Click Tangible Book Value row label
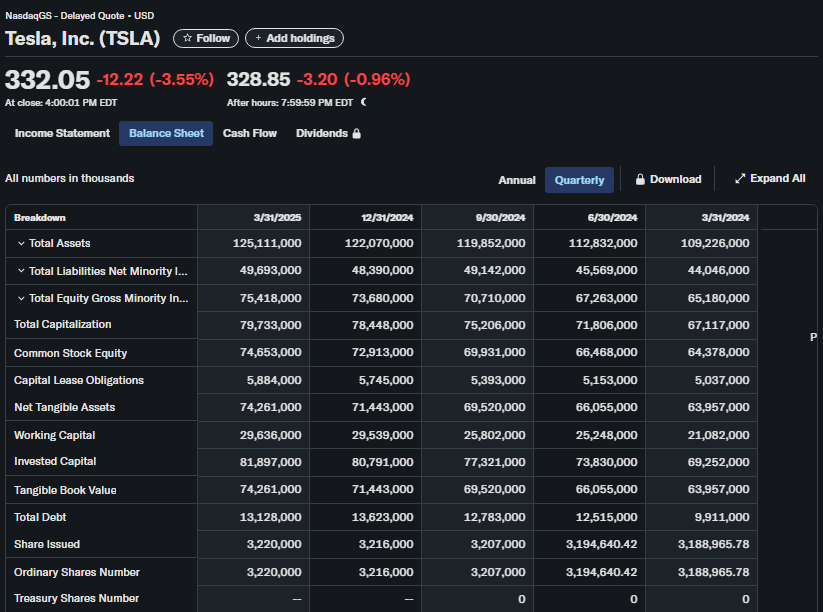 65,490
